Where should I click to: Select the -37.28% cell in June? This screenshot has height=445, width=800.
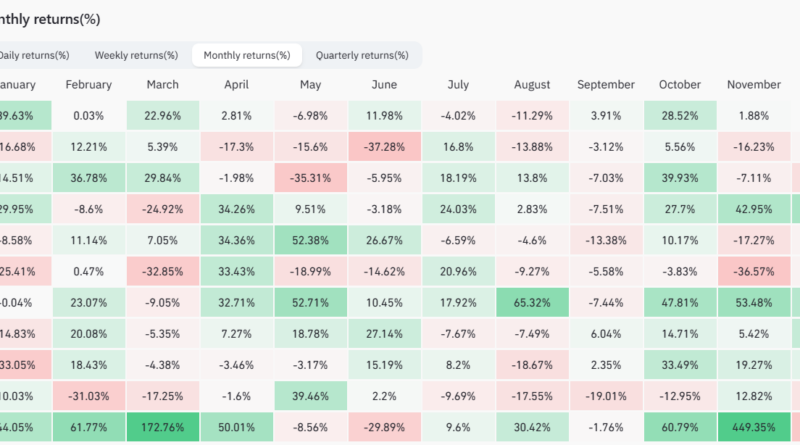click(x=384, y=147)
